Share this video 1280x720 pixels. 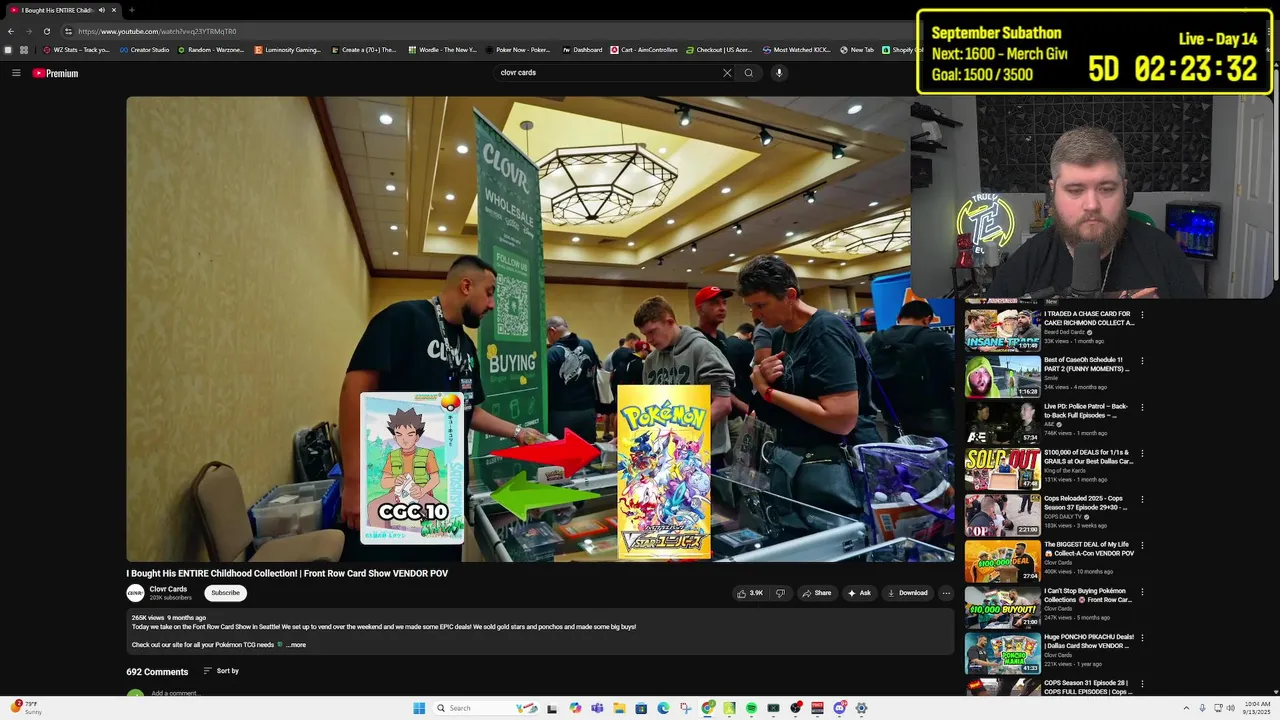pyautogui.click(x=817, y=593)
